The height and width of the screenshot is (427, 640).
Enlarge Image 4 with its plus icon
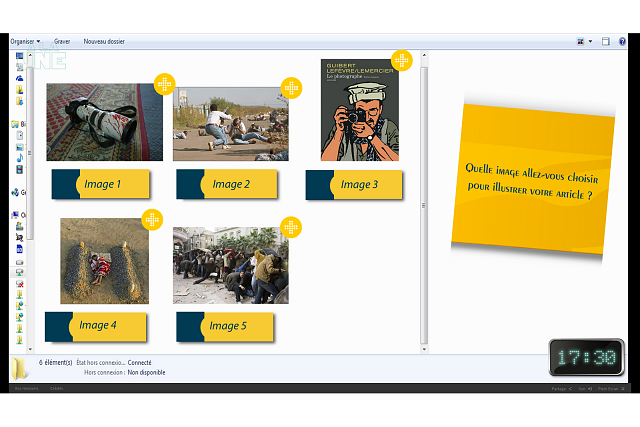tap(152, 220)
